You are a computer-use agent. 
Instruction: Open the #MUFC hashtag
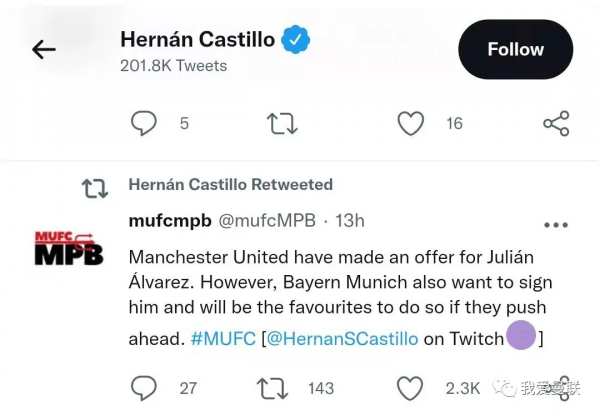click(x=222, y=339)
